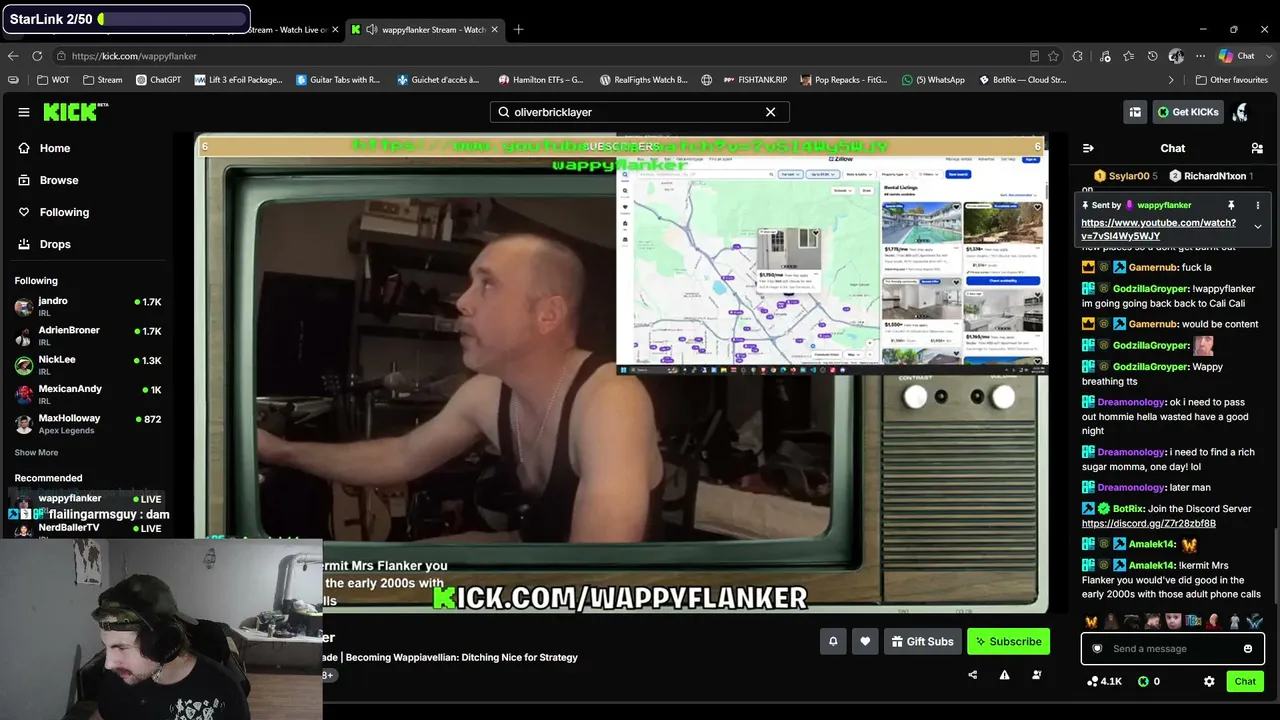Open the ChatGPT bookmark

click(x=158, y=80)
